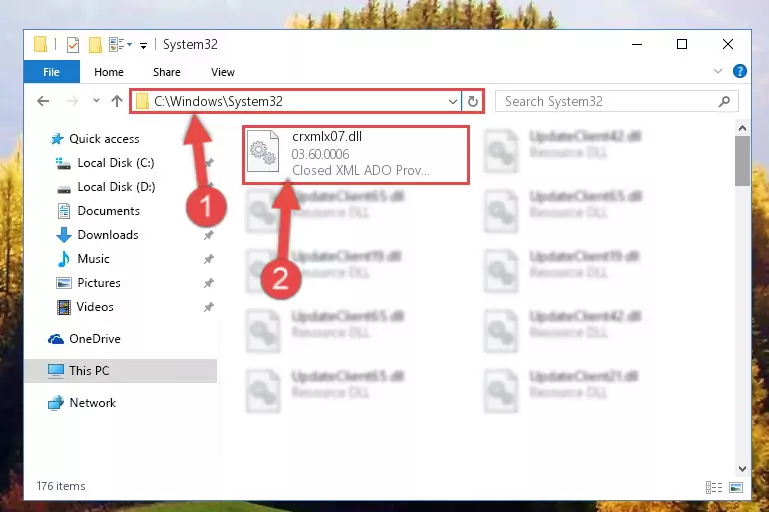The height and width of the screenshot is (512, 769).
Task: Click the address bar path C:\Windows\System32
Action: 218,102
